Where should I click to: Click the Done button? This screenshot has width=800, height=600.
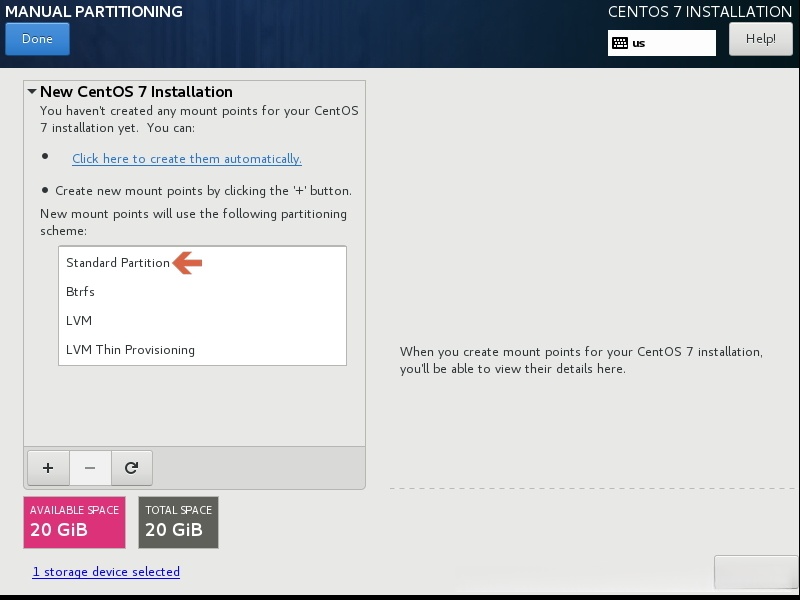(37, 39)
